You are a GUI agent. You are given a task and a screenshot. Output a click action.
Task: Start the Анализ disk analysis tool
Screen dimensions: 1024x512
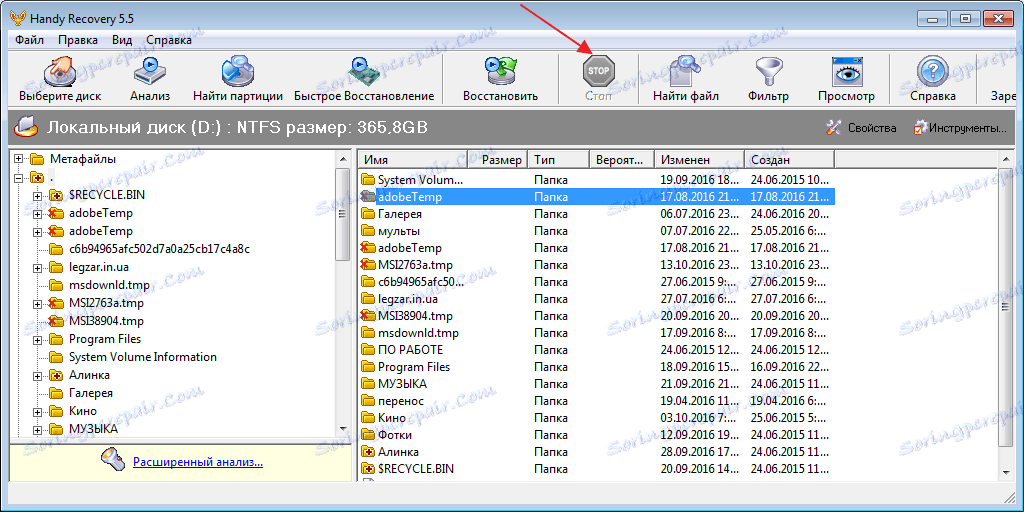[x=150, y=72]
